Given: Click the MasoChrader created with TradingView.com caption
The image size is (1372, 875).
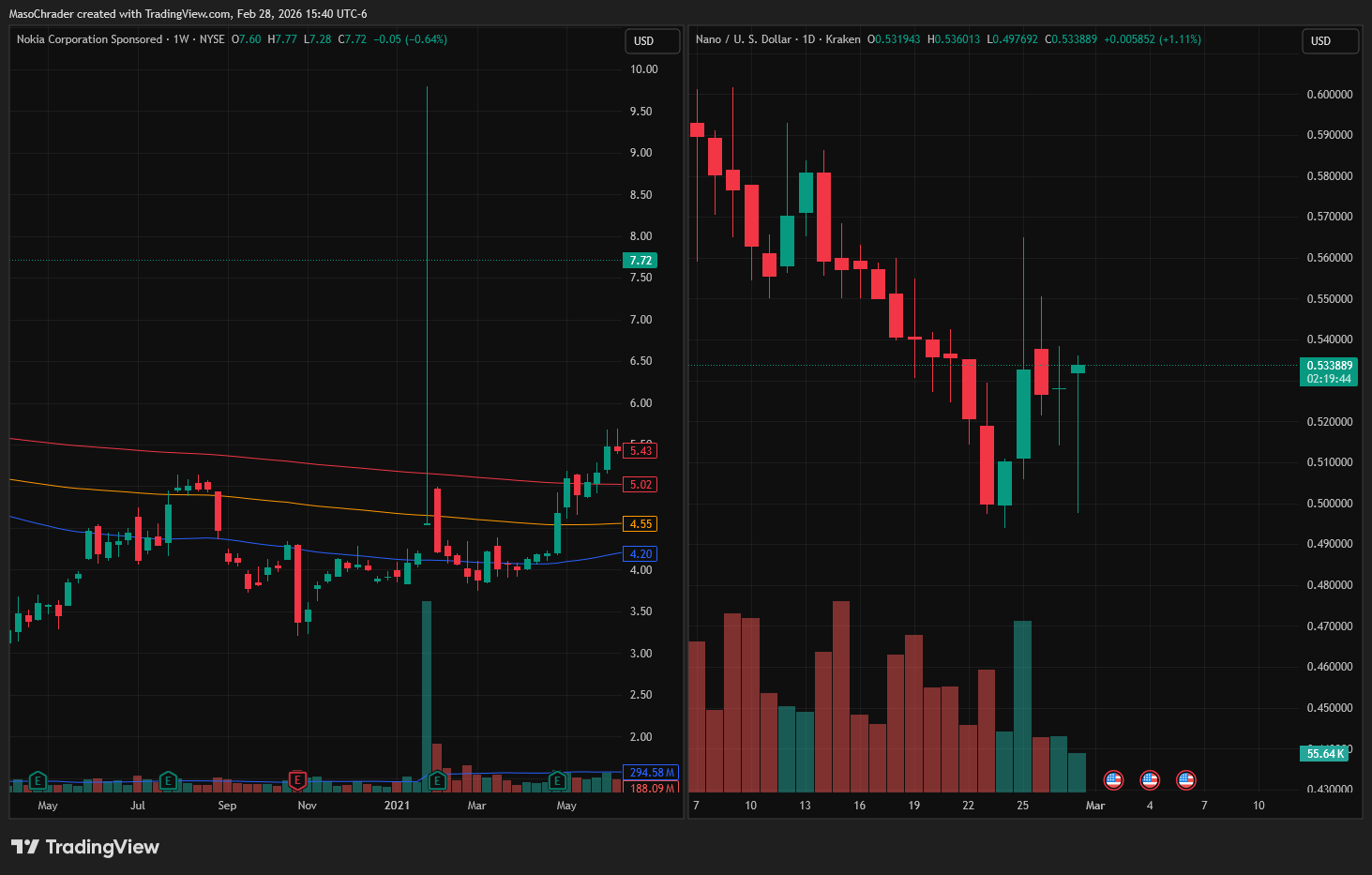Looking at the screenshot, I should (x=188, y=14).
